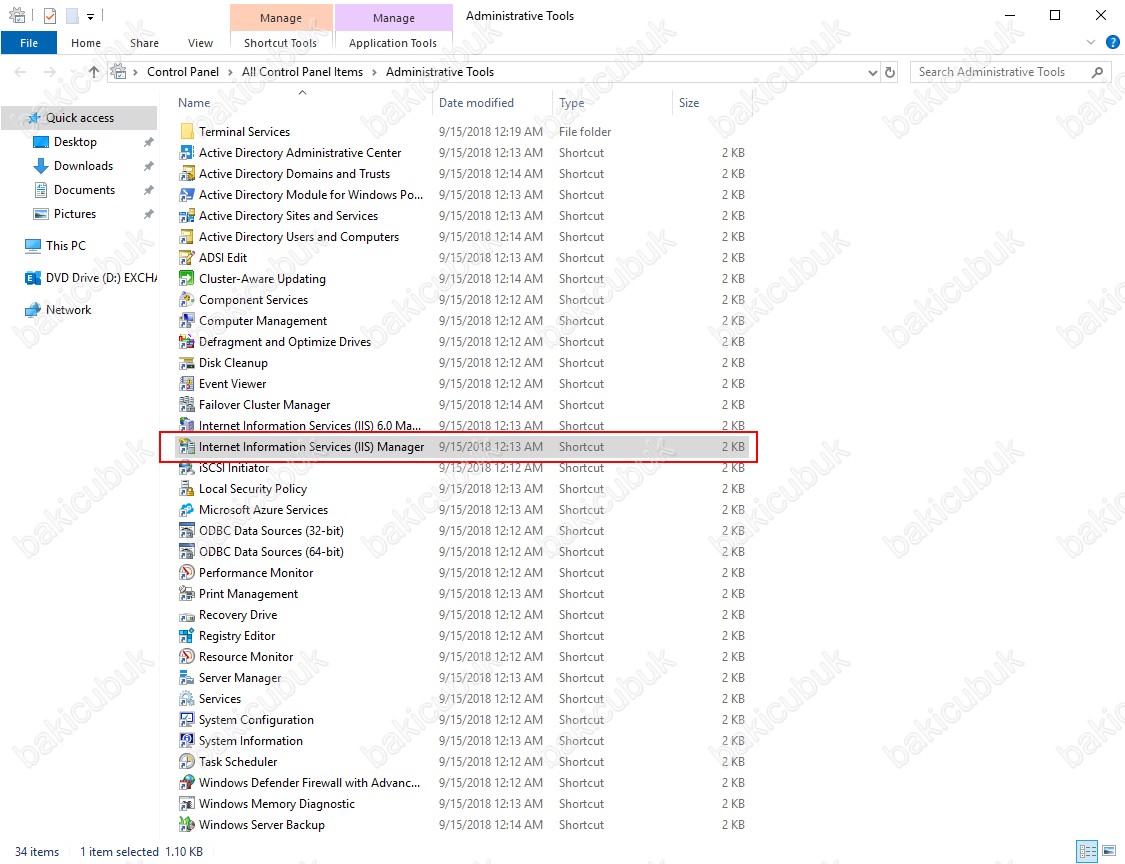Screen dimensions: 1125x864
Task: Click the Windows Defender Firewall icon
Action: (x=187, y=783)
